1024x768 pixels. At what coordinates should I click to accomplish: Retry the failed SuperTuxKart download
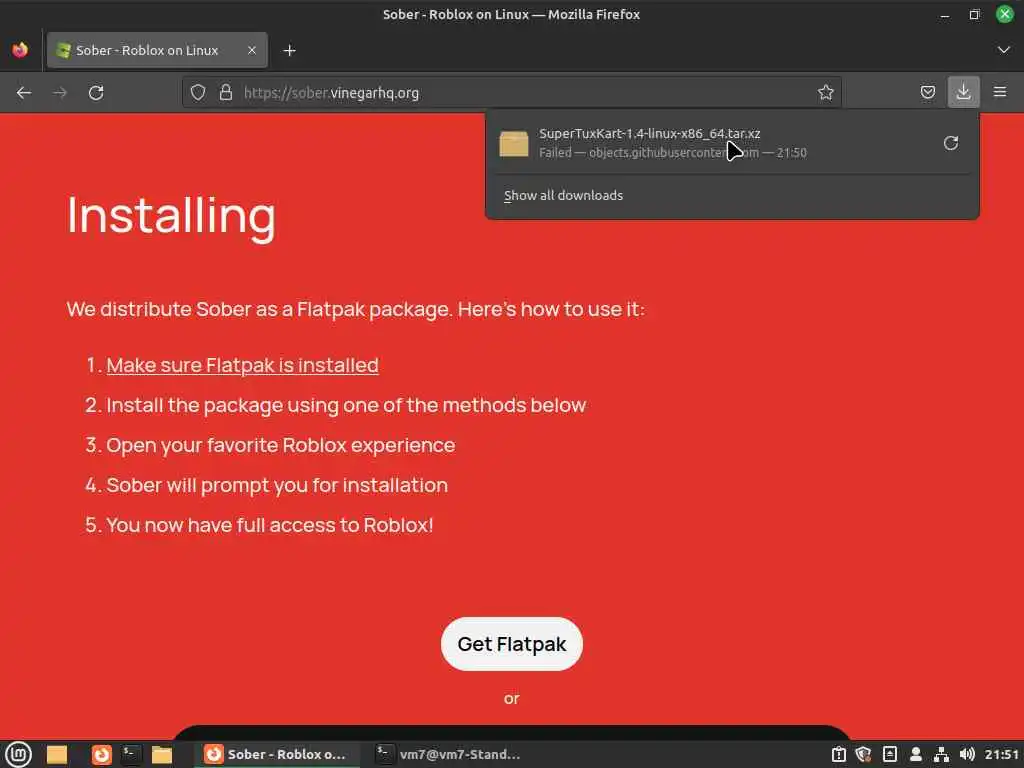[951, 143]
